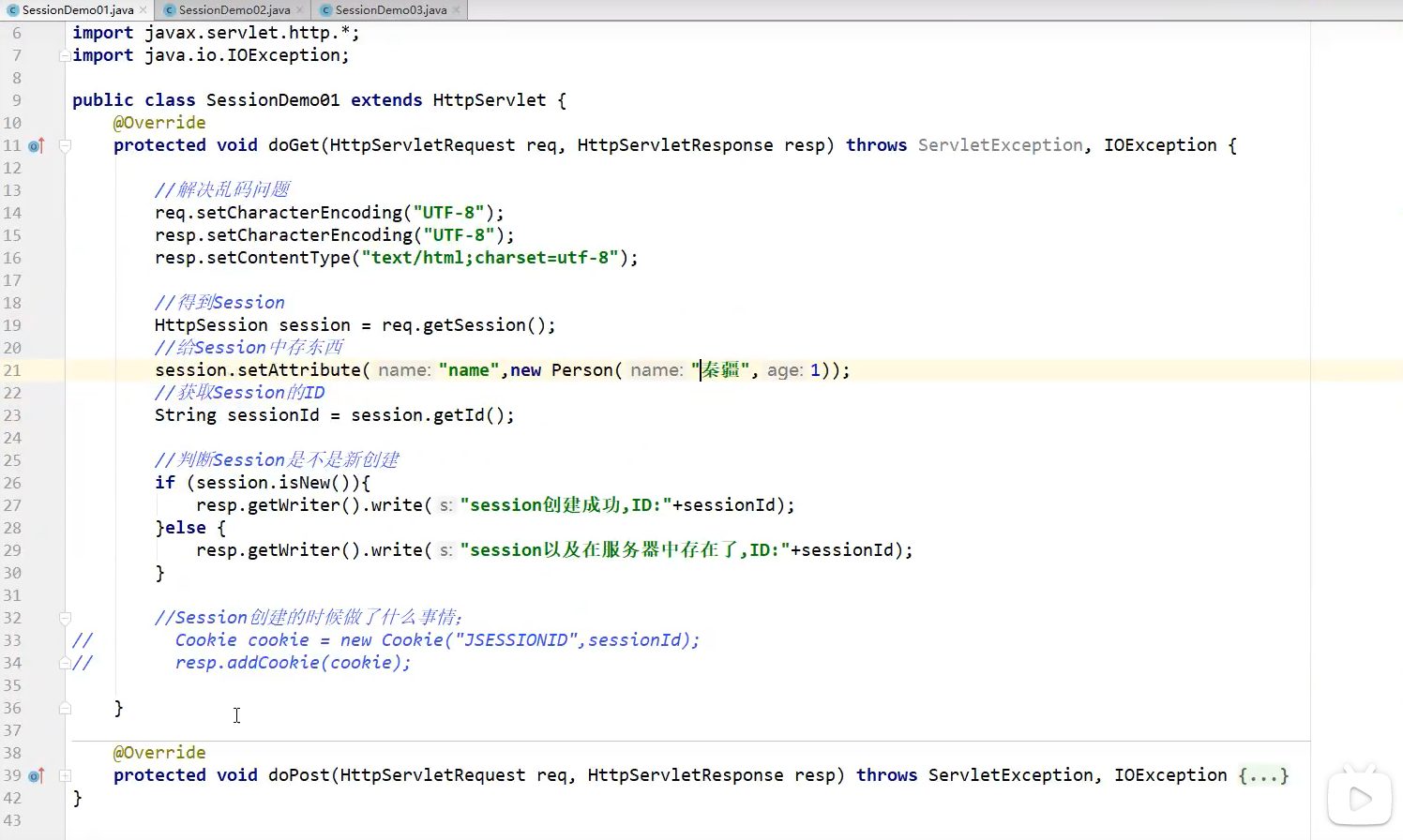Click the comment "//Session创建的时候做了什么事情;"
1403x840 pixels.
309,618
